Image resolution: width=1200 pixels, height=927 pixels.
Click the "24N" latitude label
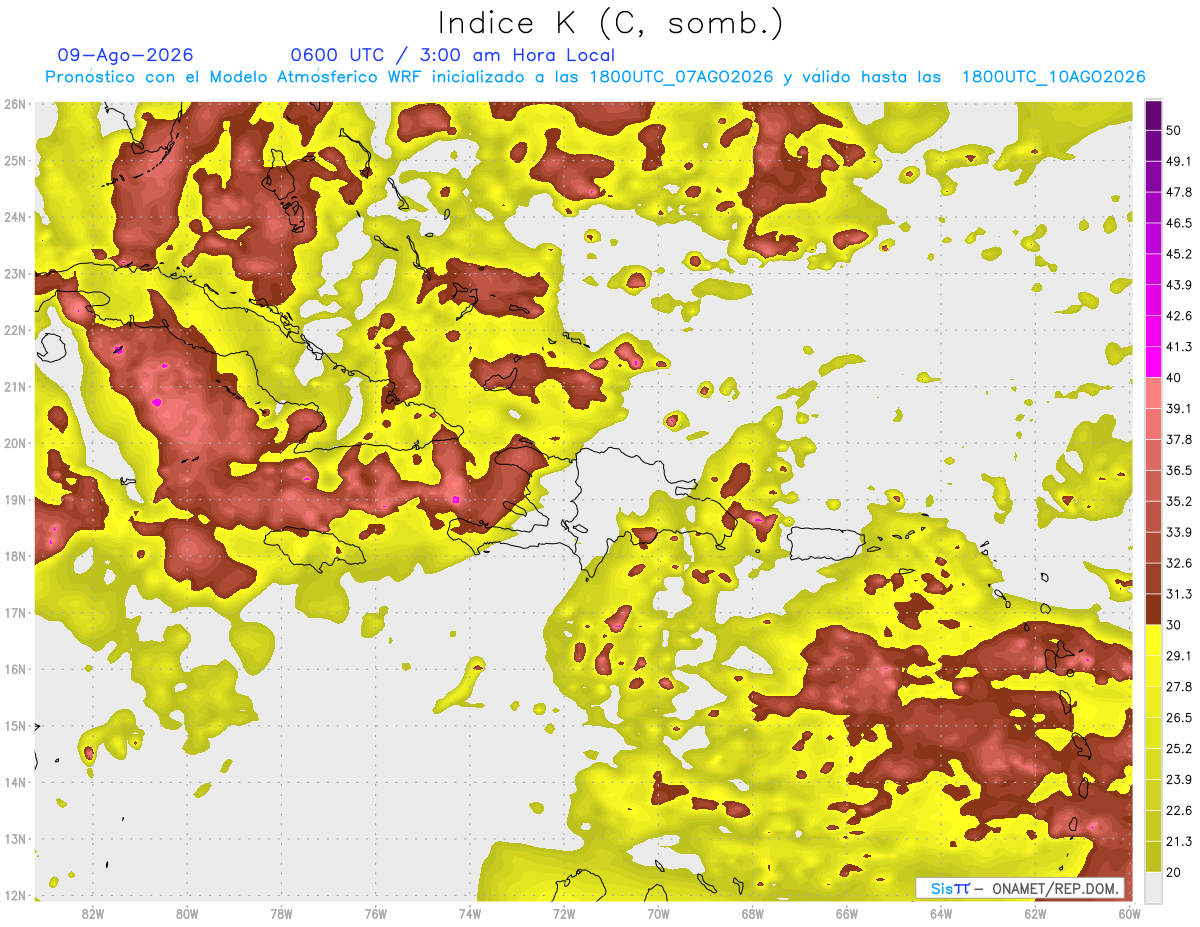click(x=14, y=216)
